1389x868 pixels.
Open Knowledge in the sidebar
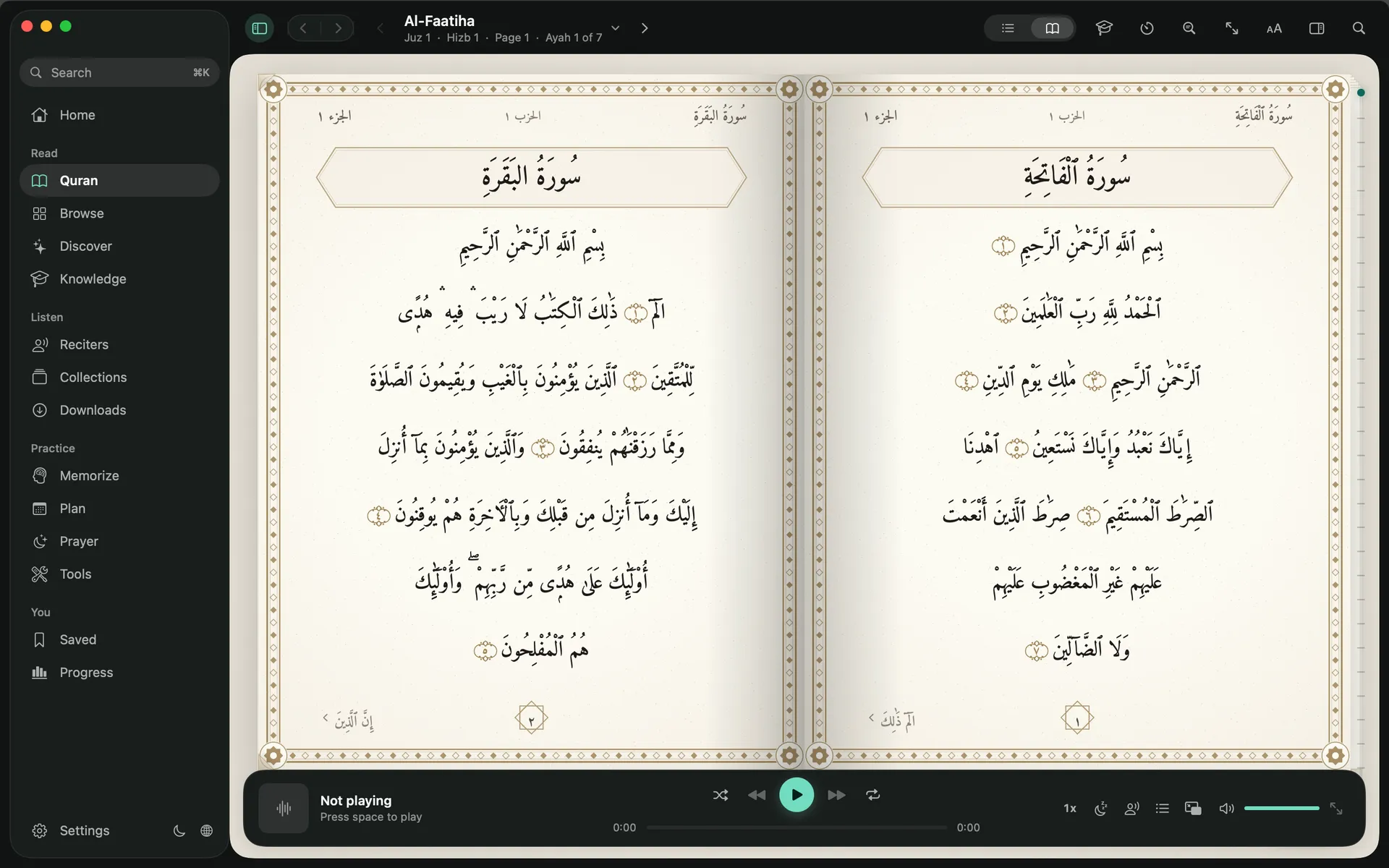[119, 279]
